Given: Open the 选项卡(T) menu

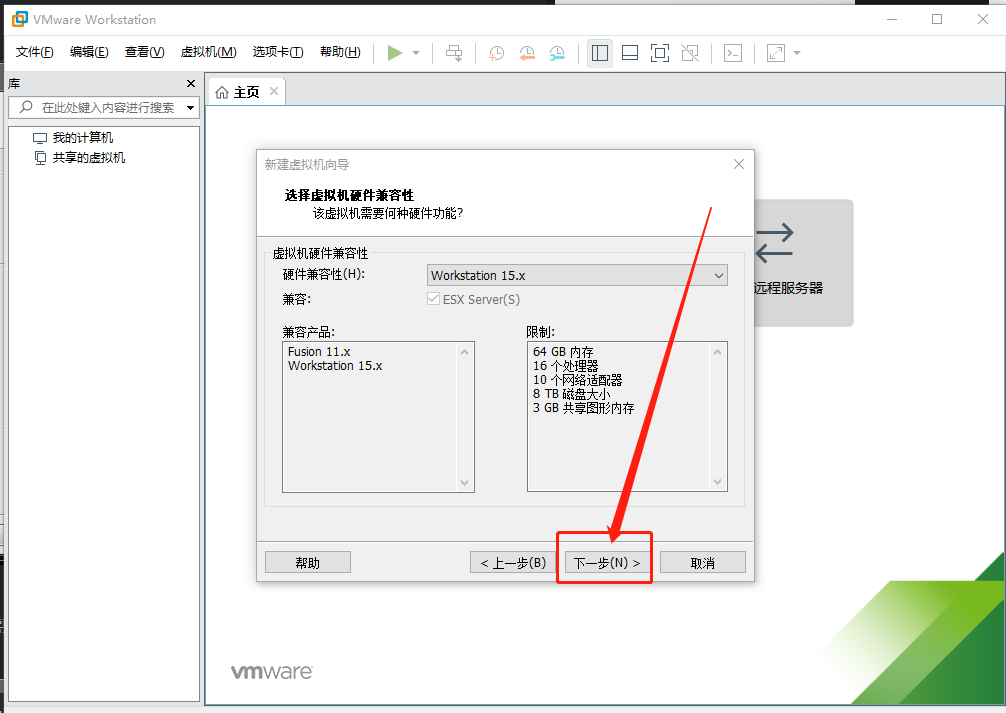Looking at the screenshot, I should 278,52.
